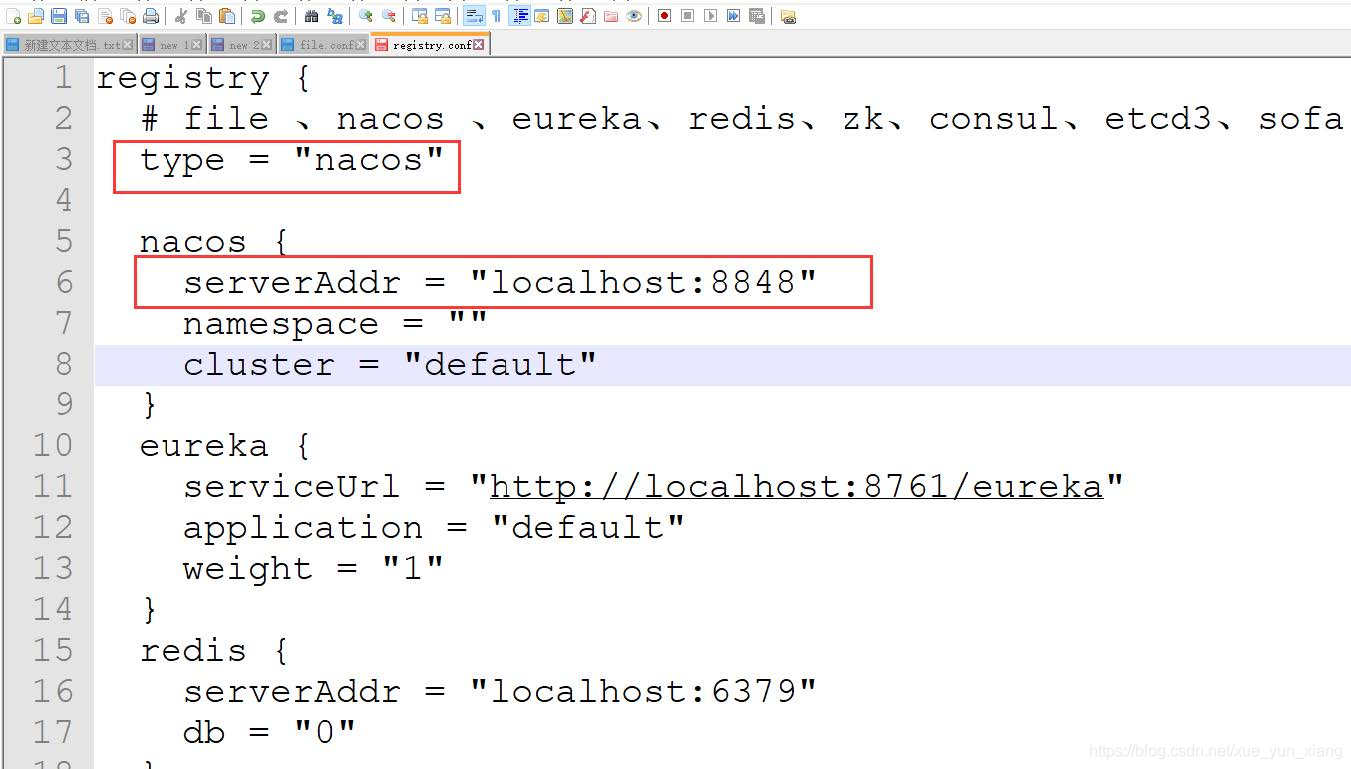The image size is (1351, 769).
Task: Close the 新建文本文档.txt tab
Action: 127,45
